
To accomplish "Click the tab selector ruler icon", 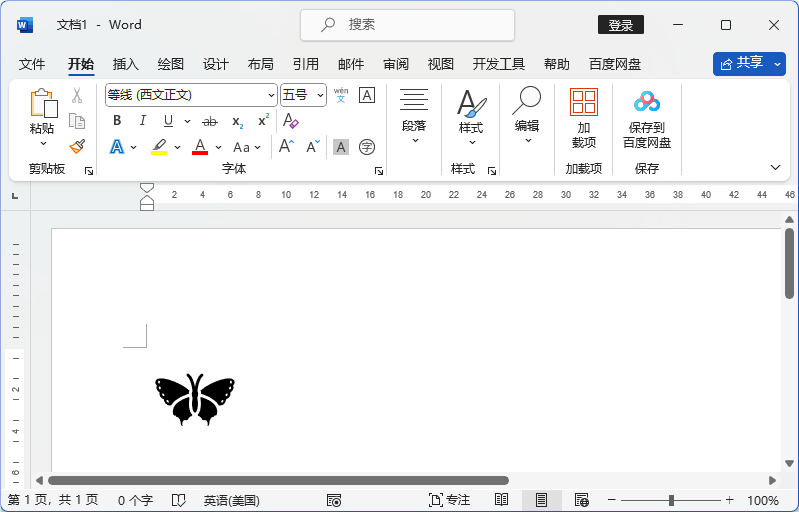I will (15, 196).
